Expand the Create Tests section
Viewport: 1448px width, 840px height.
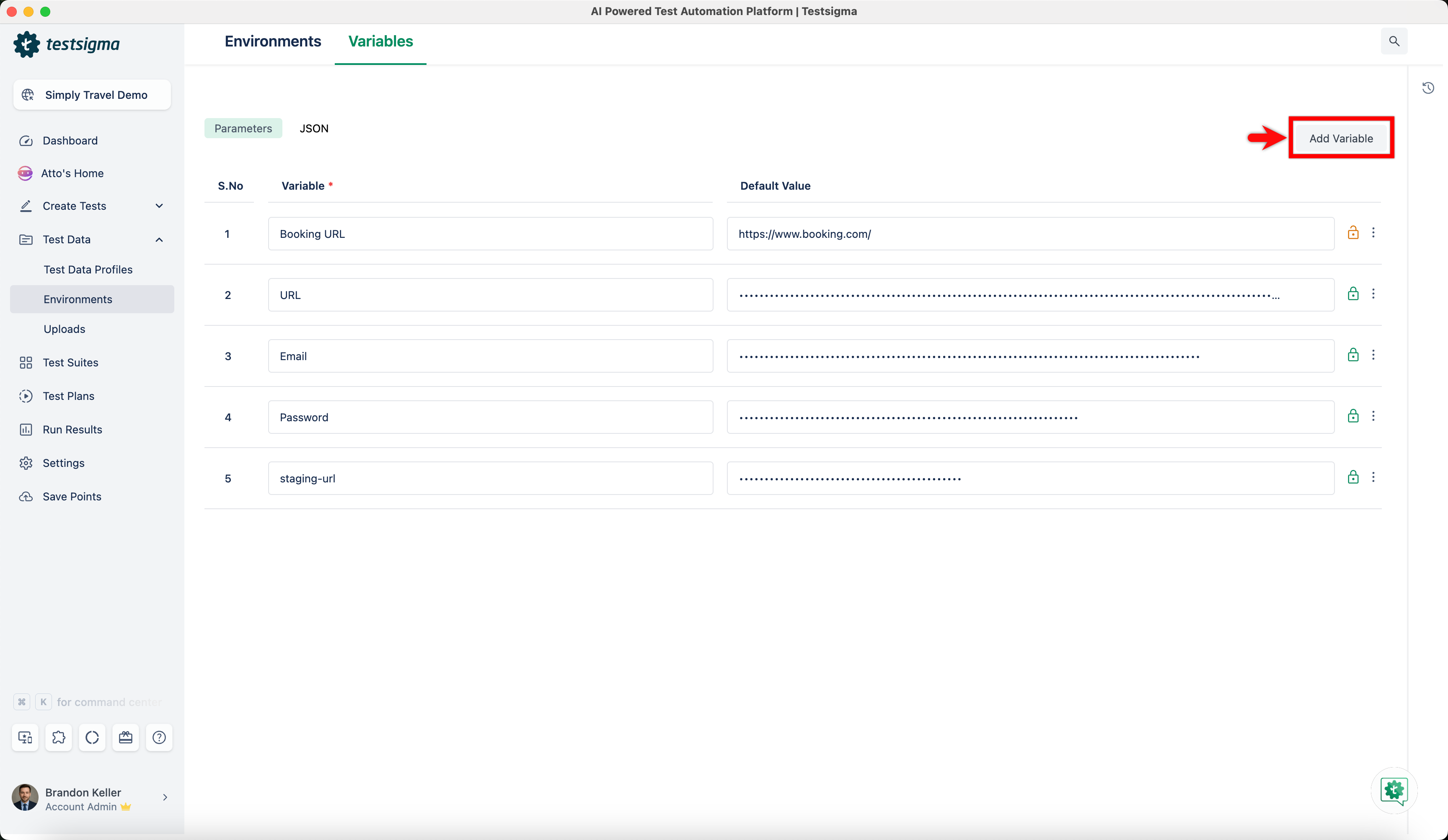(159, 206)
